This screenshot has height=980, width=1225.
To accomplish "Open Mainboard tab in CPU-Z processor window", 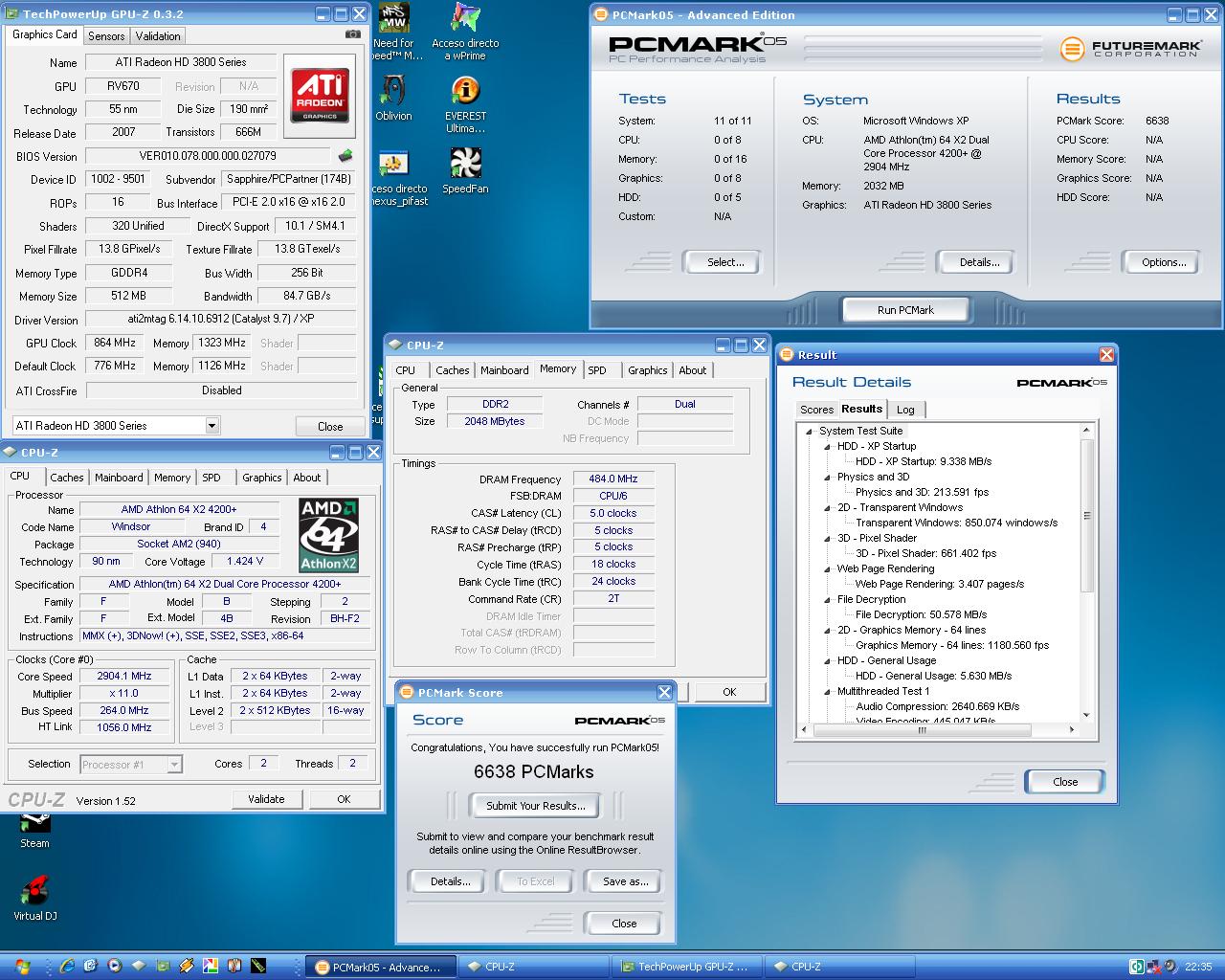I will pyautogui.click(x=119, y=478).
